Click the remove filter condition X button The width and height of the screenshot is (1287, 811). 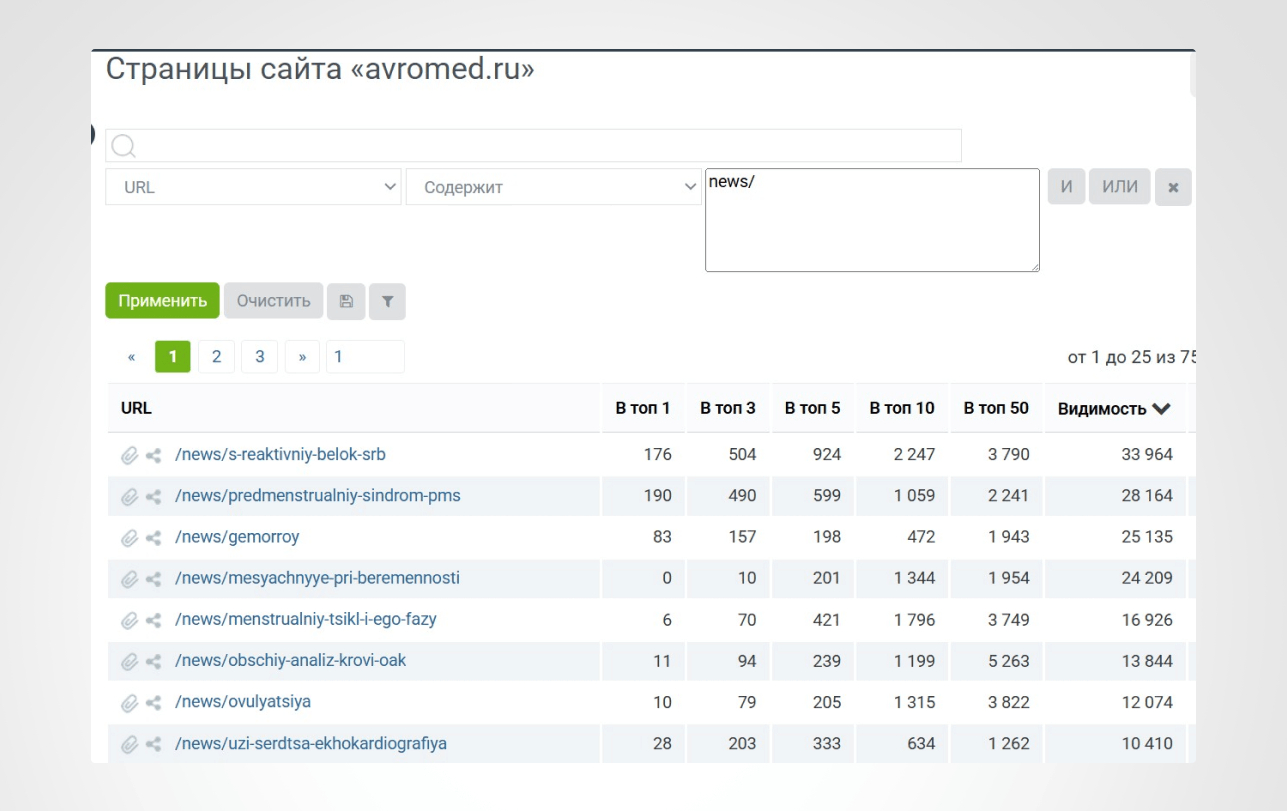coord(1173,187)
